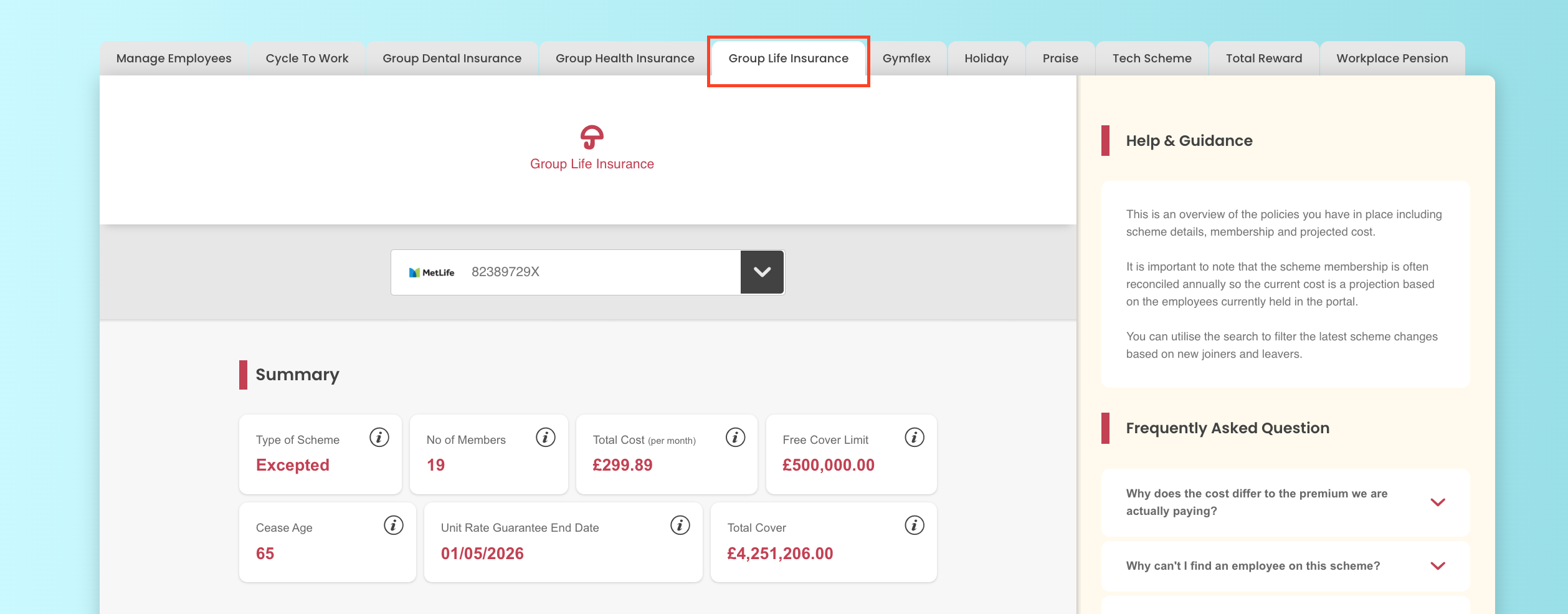
Task: Switch to the Manage Employees tab
Action: (174, 59)
